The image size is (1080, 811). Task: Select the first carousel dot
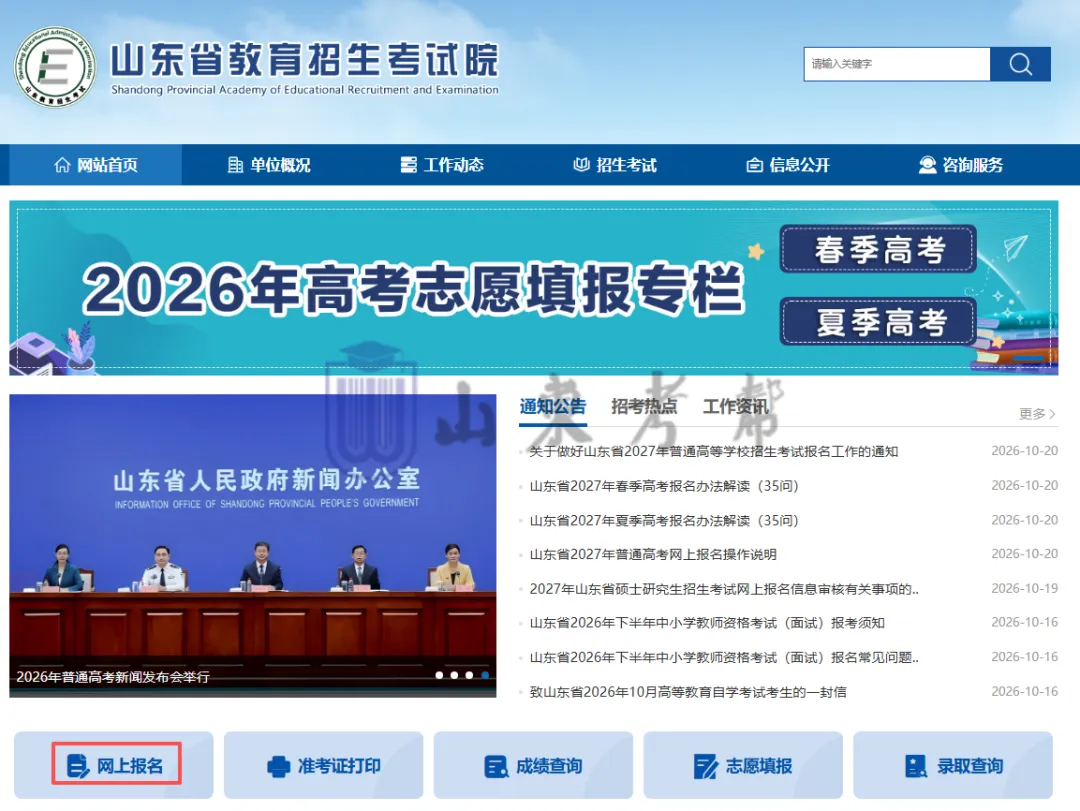click(439, 675)
